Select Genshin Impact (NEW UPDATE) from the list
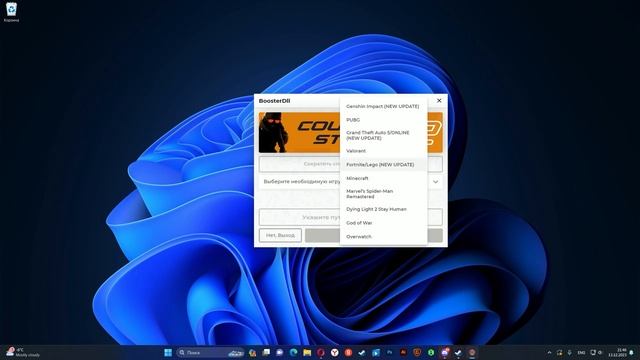Image resolution: width=640 pixels, height=360 pixels. tap(383, 107)
